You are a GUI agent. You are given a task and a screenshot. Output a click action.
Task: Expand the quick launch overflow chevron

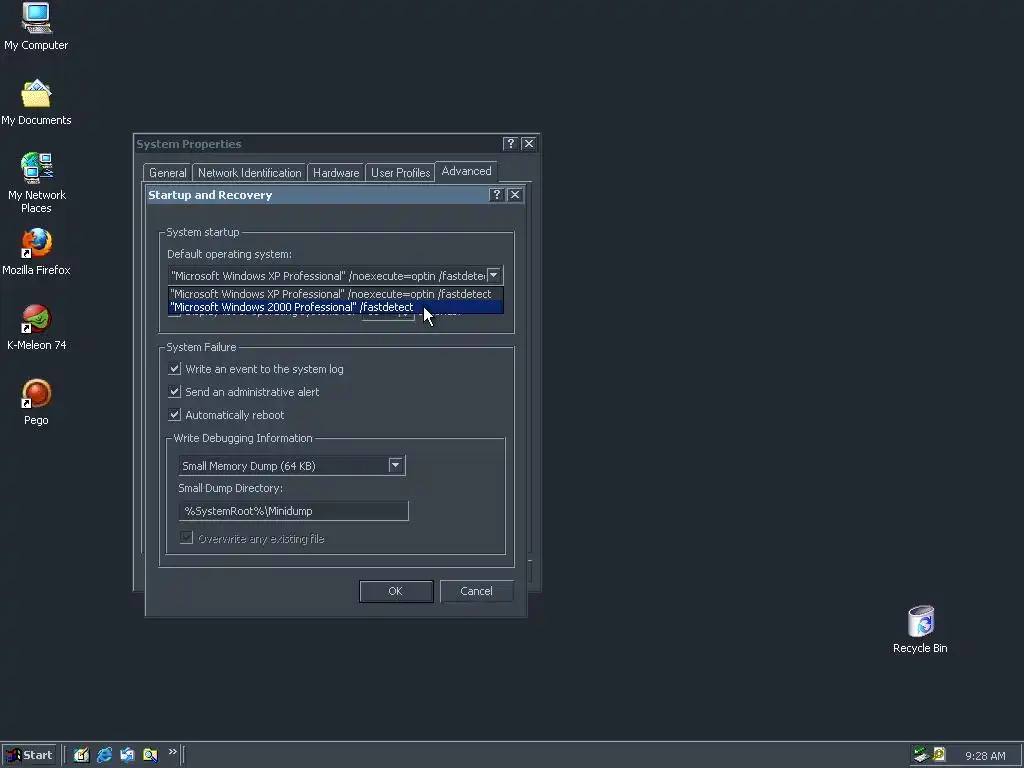click(x=172, y=752)
